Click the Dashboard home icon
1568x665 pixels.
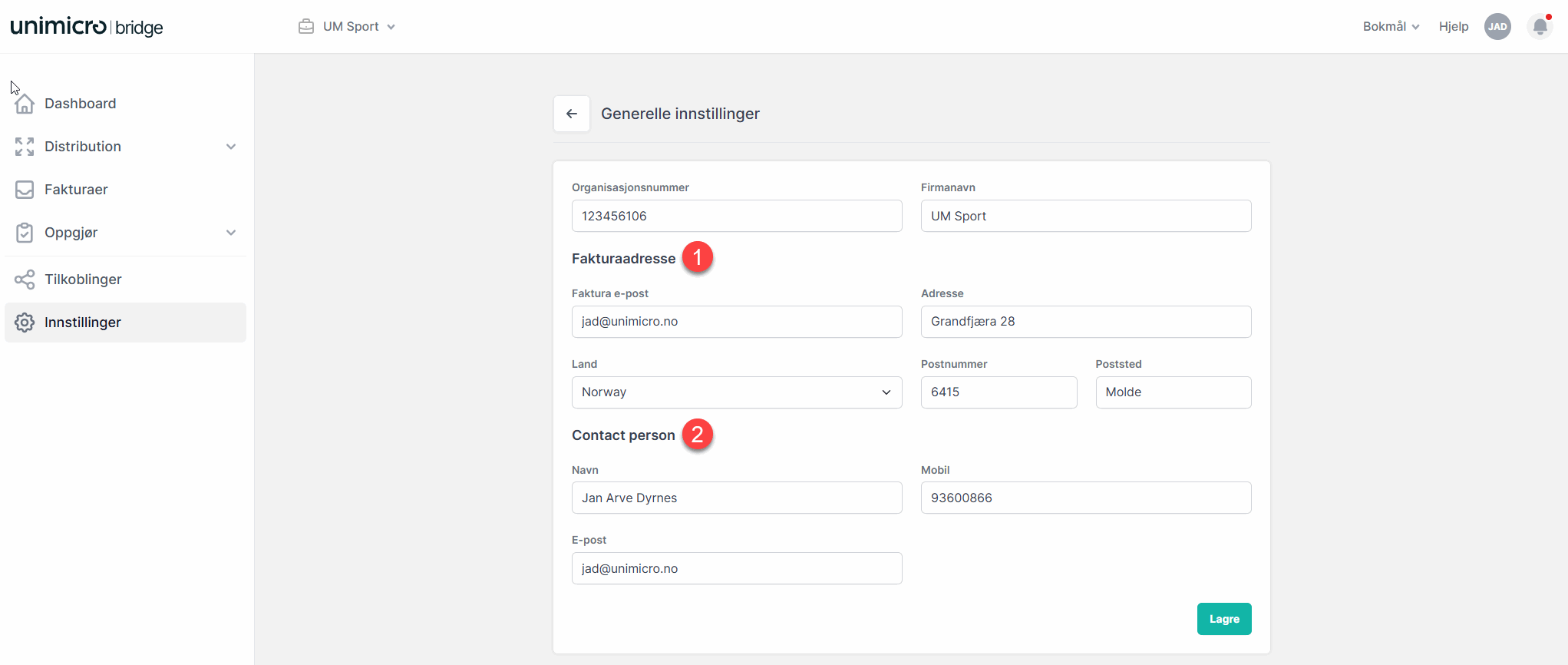coord(25,104)
